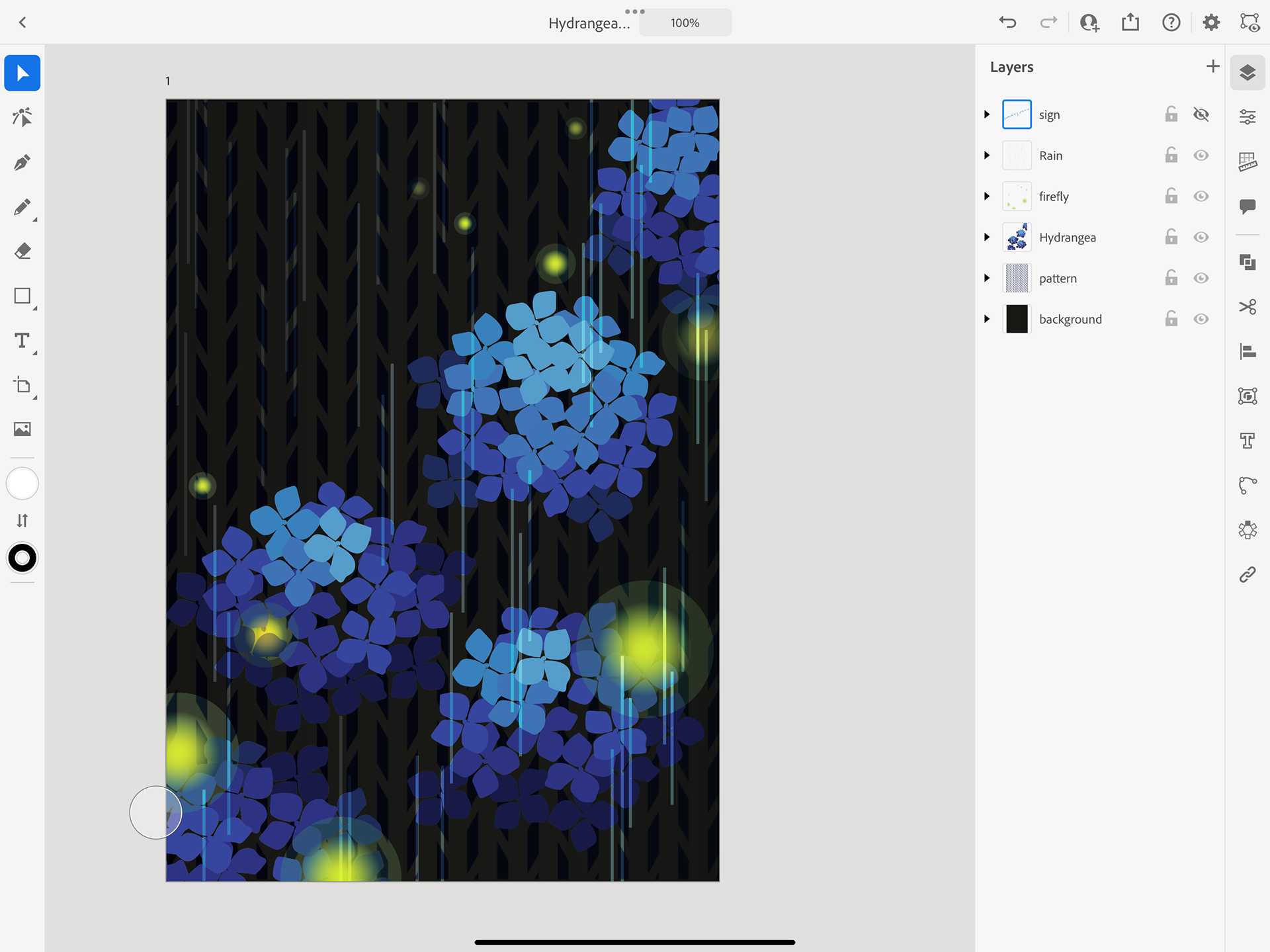Select the Type tool

[22, 340]
